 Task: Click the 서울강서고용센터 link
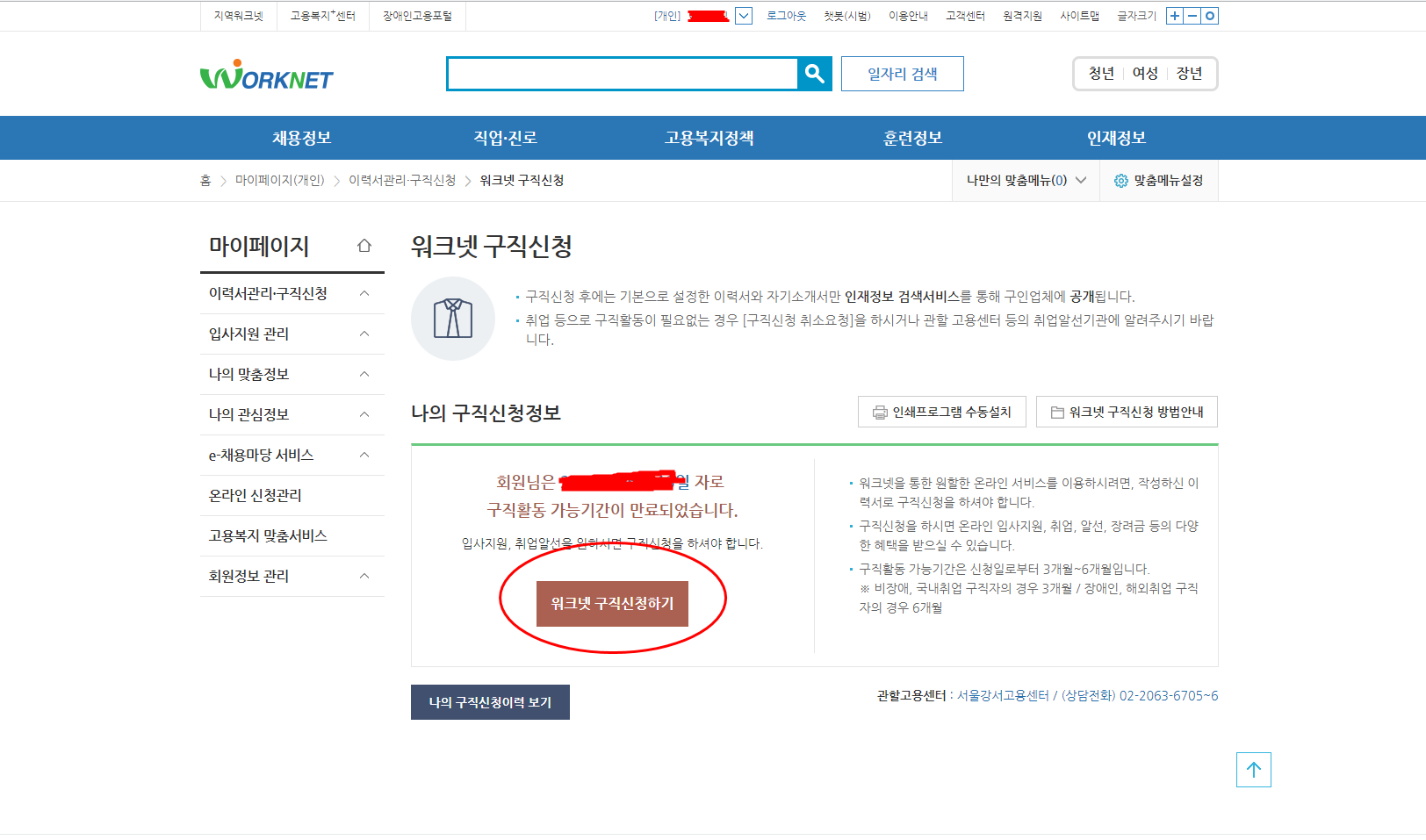(1003, 695)
